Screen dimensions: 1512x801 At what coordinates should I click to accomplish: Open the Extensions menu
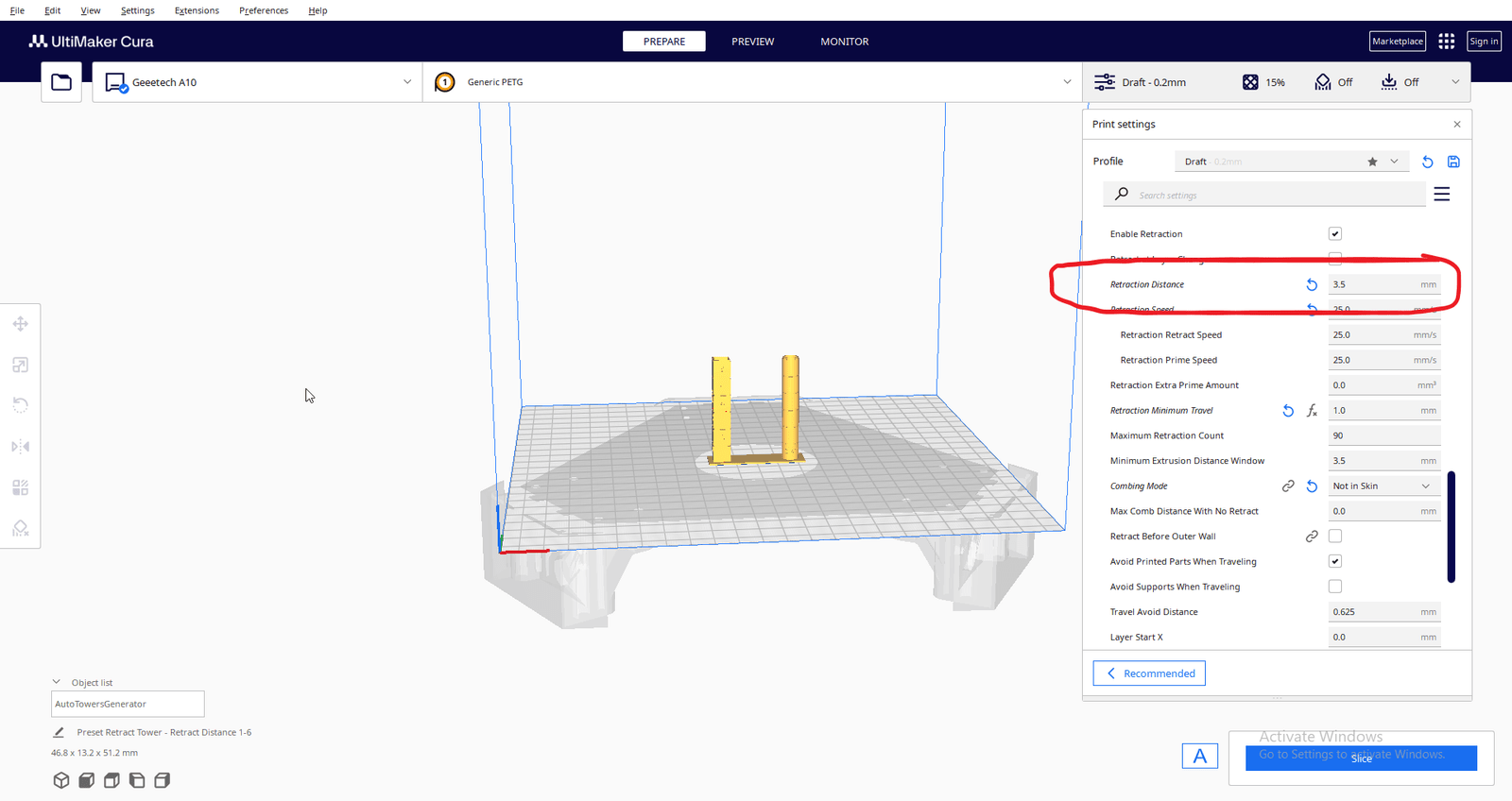pos(197,10)
